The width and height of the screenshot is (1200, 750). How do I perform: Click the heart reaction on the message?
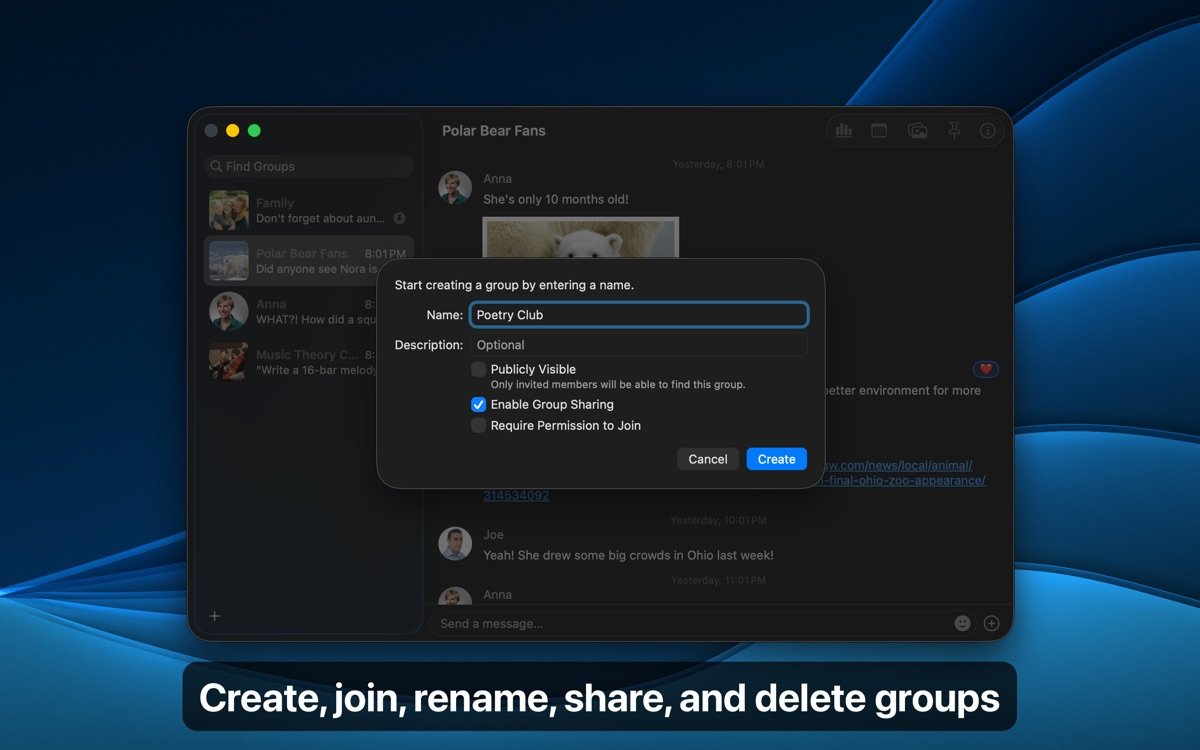985,369
